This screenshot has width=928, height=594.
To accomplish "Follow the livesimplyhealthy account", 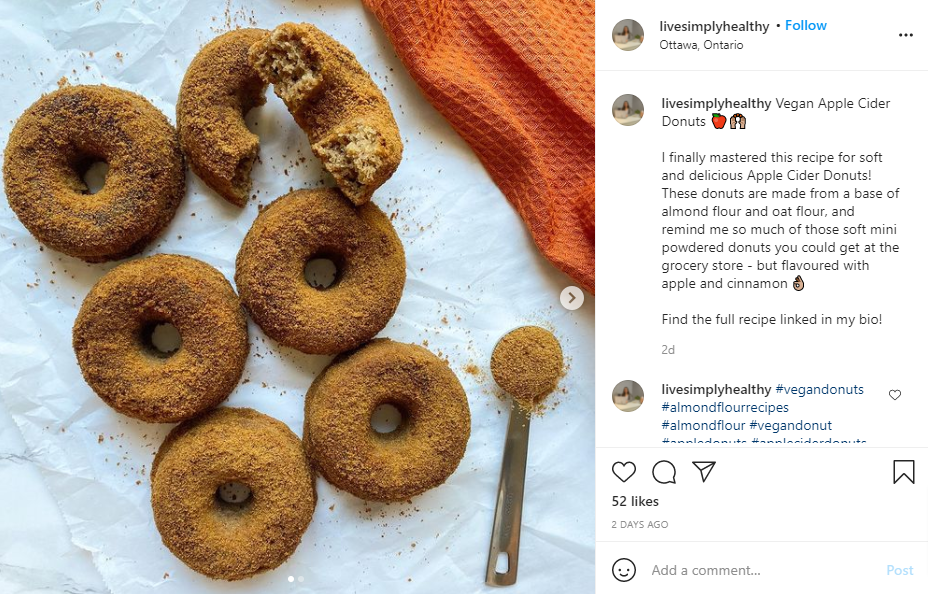I will coord(806,26).
